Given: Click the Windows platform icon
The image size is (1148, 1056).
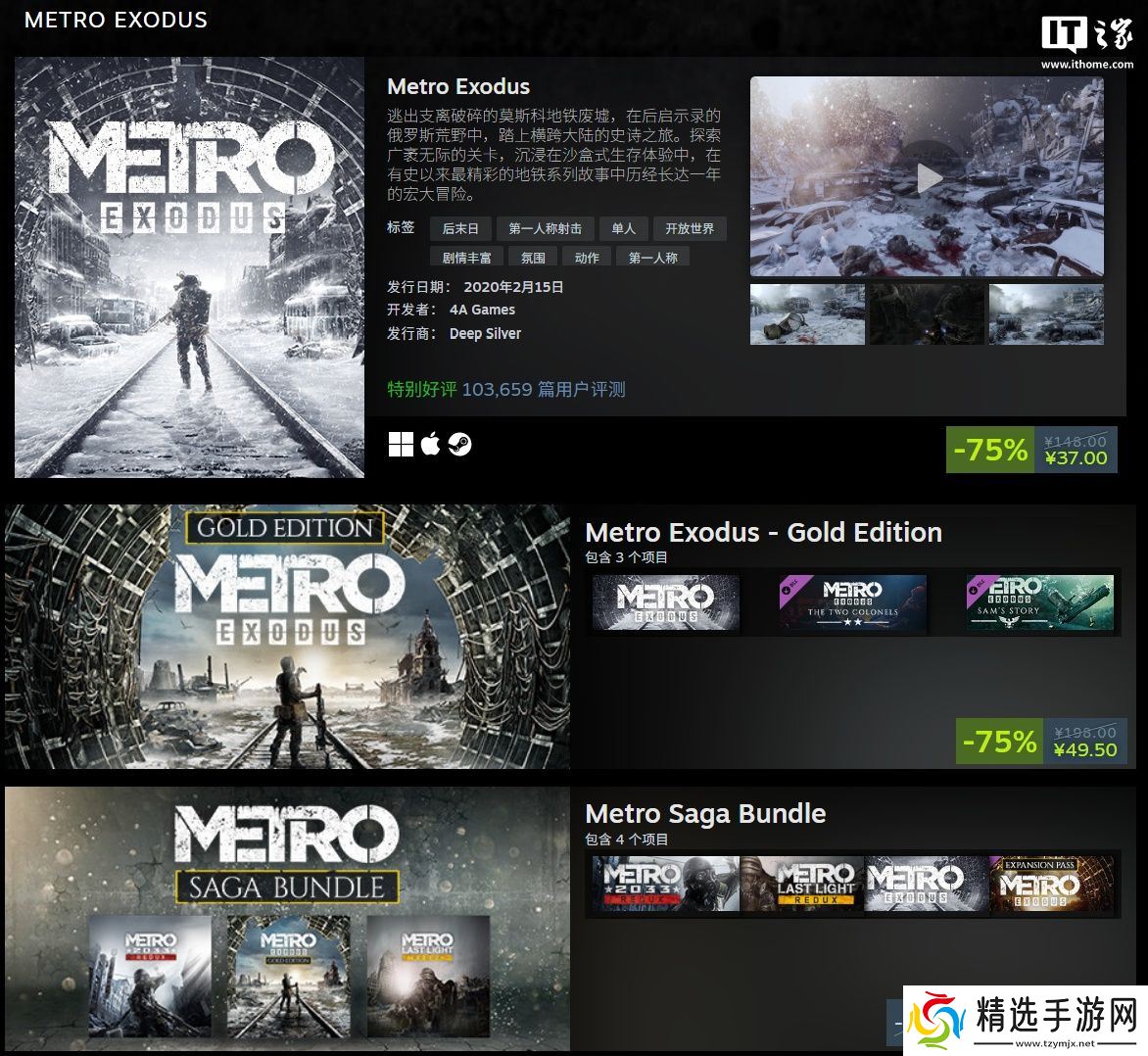Looking at the screenshot, I should [x=401, y=444].
